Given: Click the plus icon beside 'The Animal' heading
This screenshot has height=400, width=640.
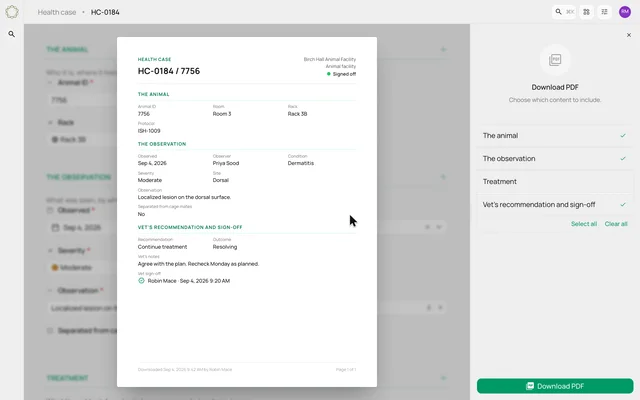Looking at the screenshot, I should 443,49.
